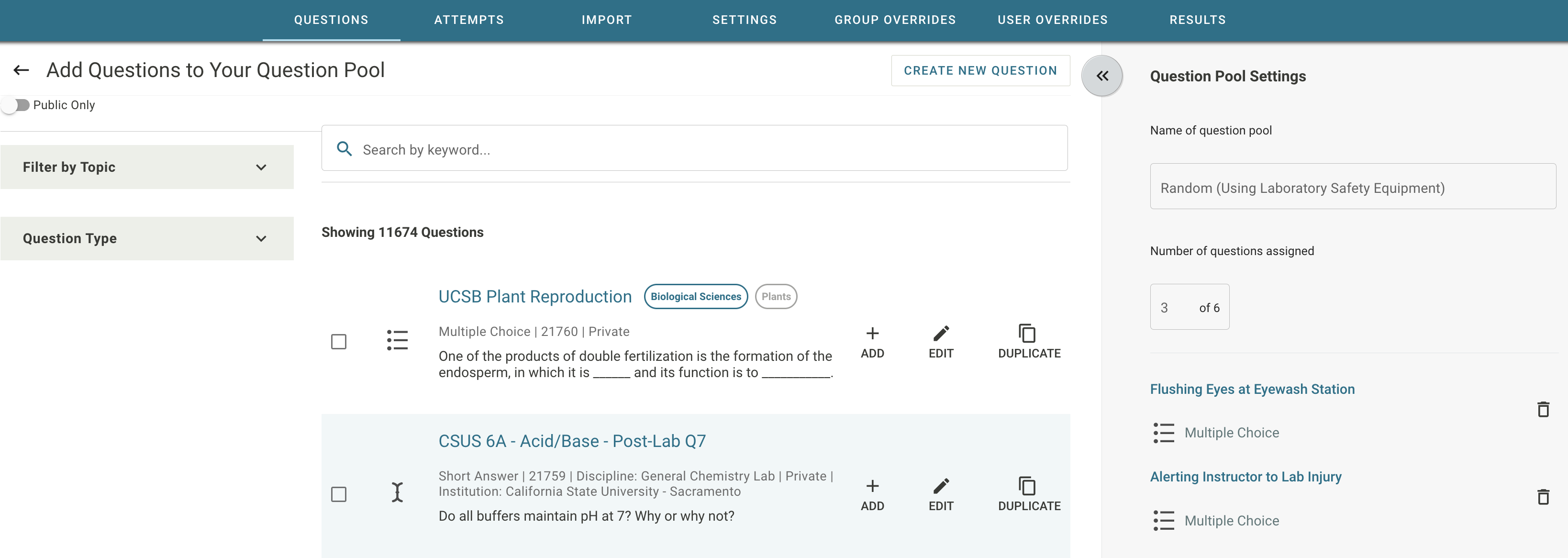This screenshot has width=1568, height=558.
Task: Expand the Filter by Topic dropdown
Action: pos(147,167)
